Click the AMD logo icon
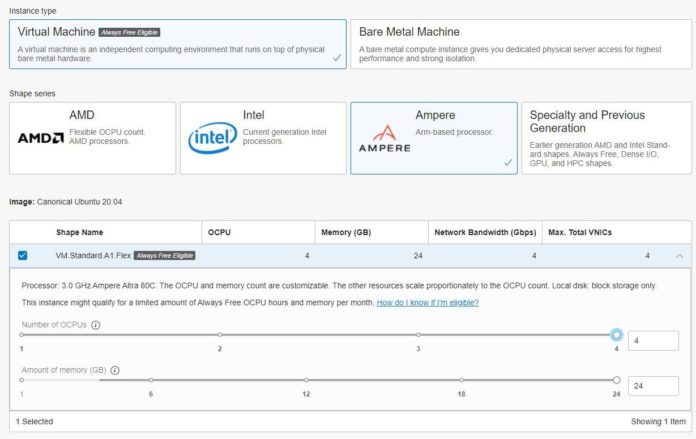The height and width of the screenshot is (439, 696). [x=41, y=138]
